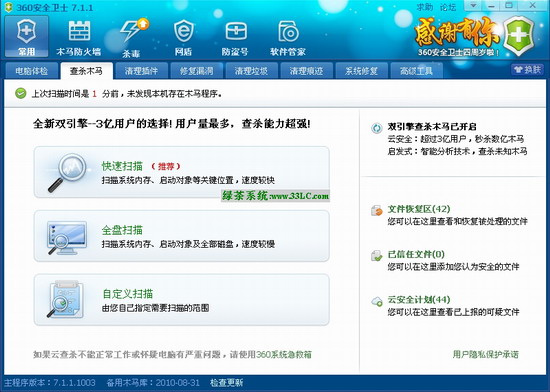The width and height of the screenshot is (550, 392).
Task: Click the 已信任文件 checkmark icon
Action: (376, 255)
